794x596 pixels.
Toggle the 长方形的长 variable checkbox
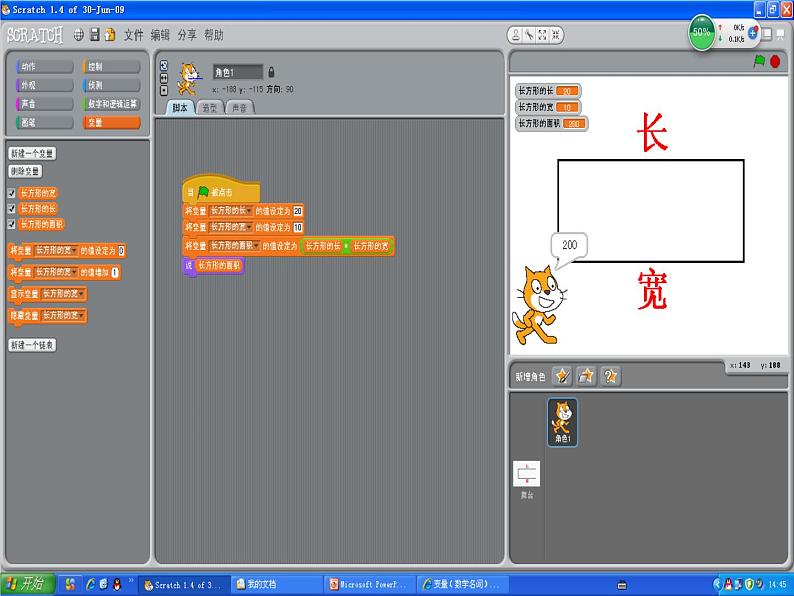tap(12, 209)
